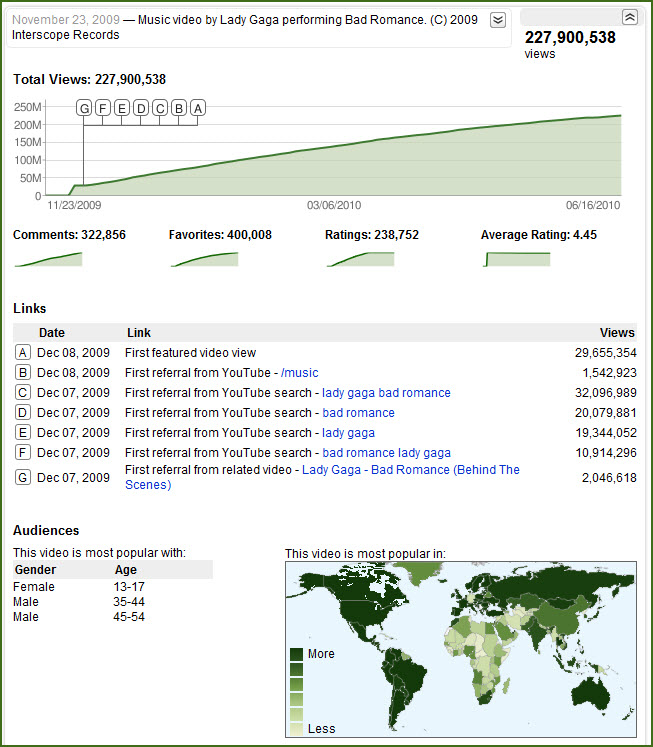653x747 pixels.
Task: Click the November 23, 2009 upload date
Action: coord(66,20)
